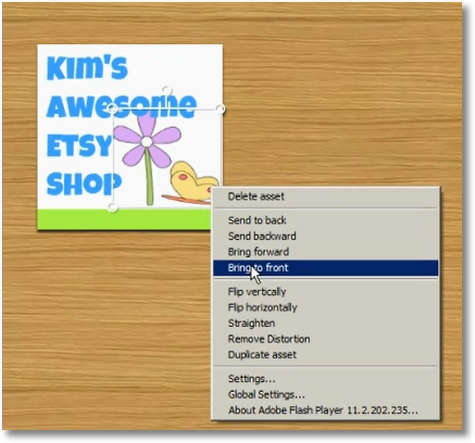Select Remove Distortion entry
The image size is (475, 443).
pos(325,339)
